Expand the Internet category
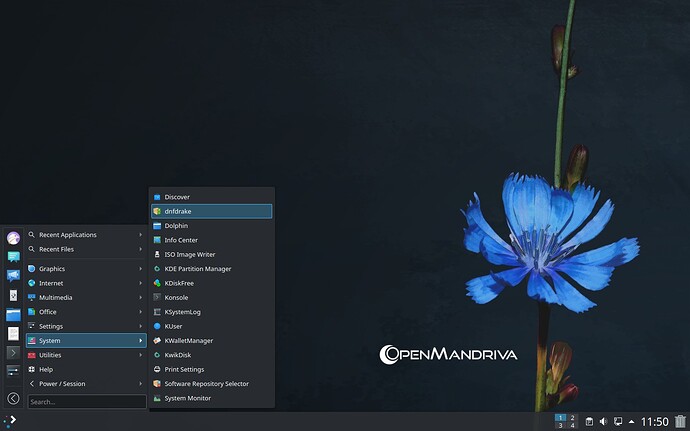 [x=86, y=283]
